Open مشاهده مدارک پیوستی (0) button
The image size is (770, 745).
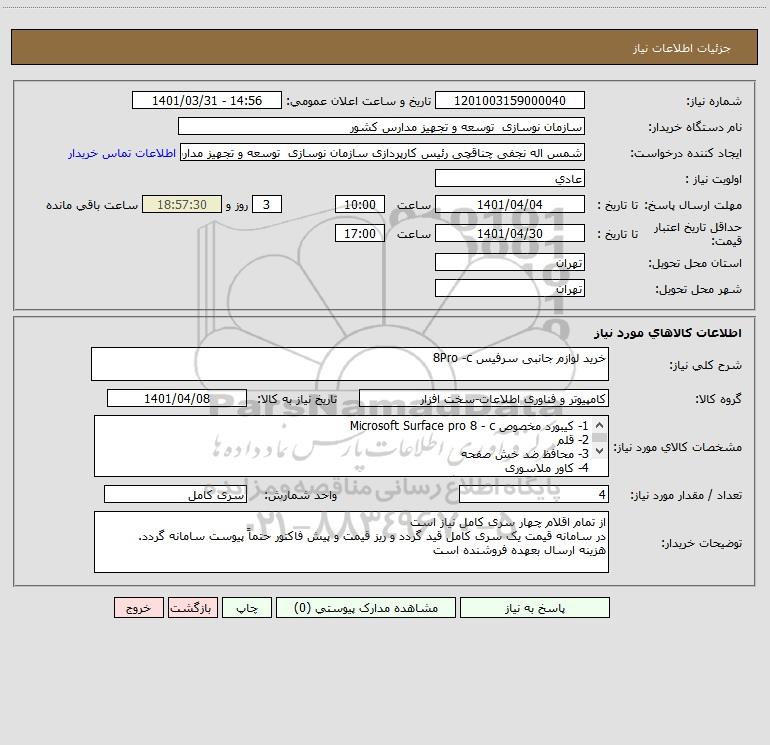[366, 608]
